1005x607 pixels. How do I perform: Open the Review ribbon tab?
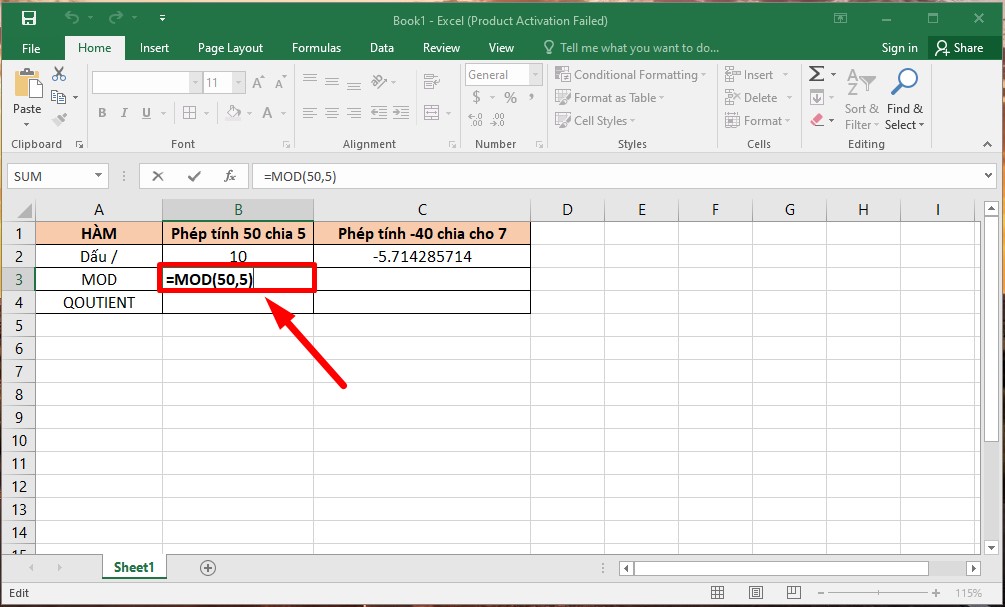[x=440, y=47]
